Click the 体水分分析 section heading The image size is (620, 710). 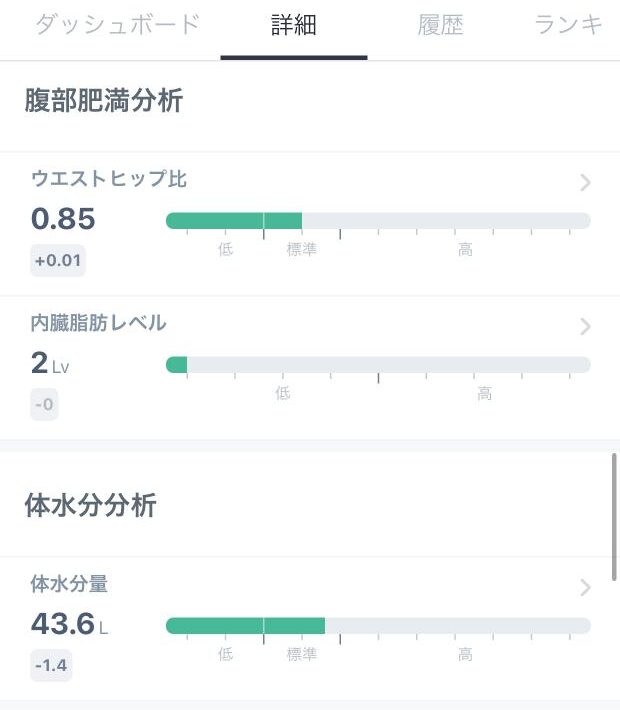click(x=91, y=505)
